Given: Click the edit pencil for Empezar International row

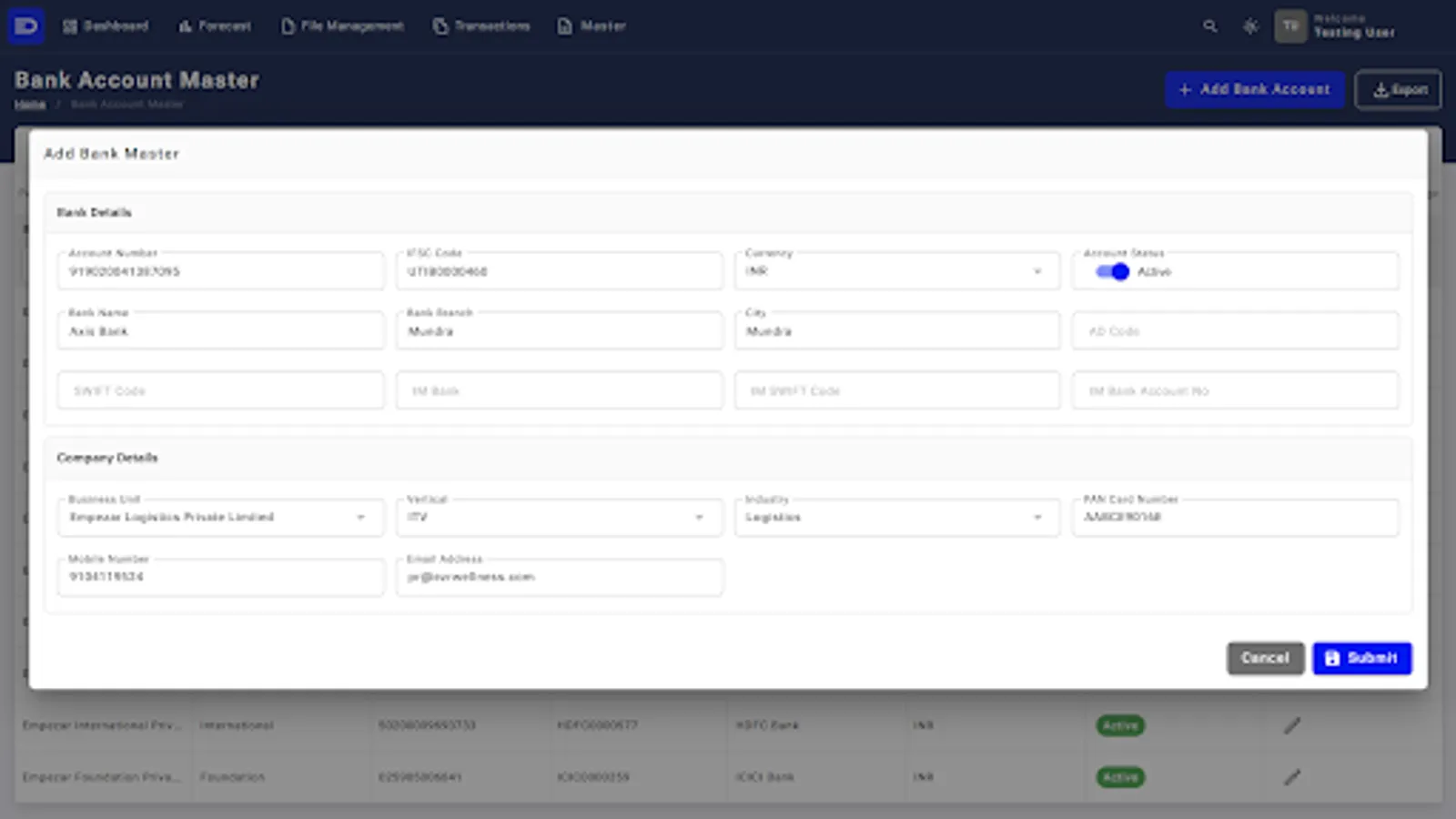Looking at the screenshot, I should (x=1293, y=725).
